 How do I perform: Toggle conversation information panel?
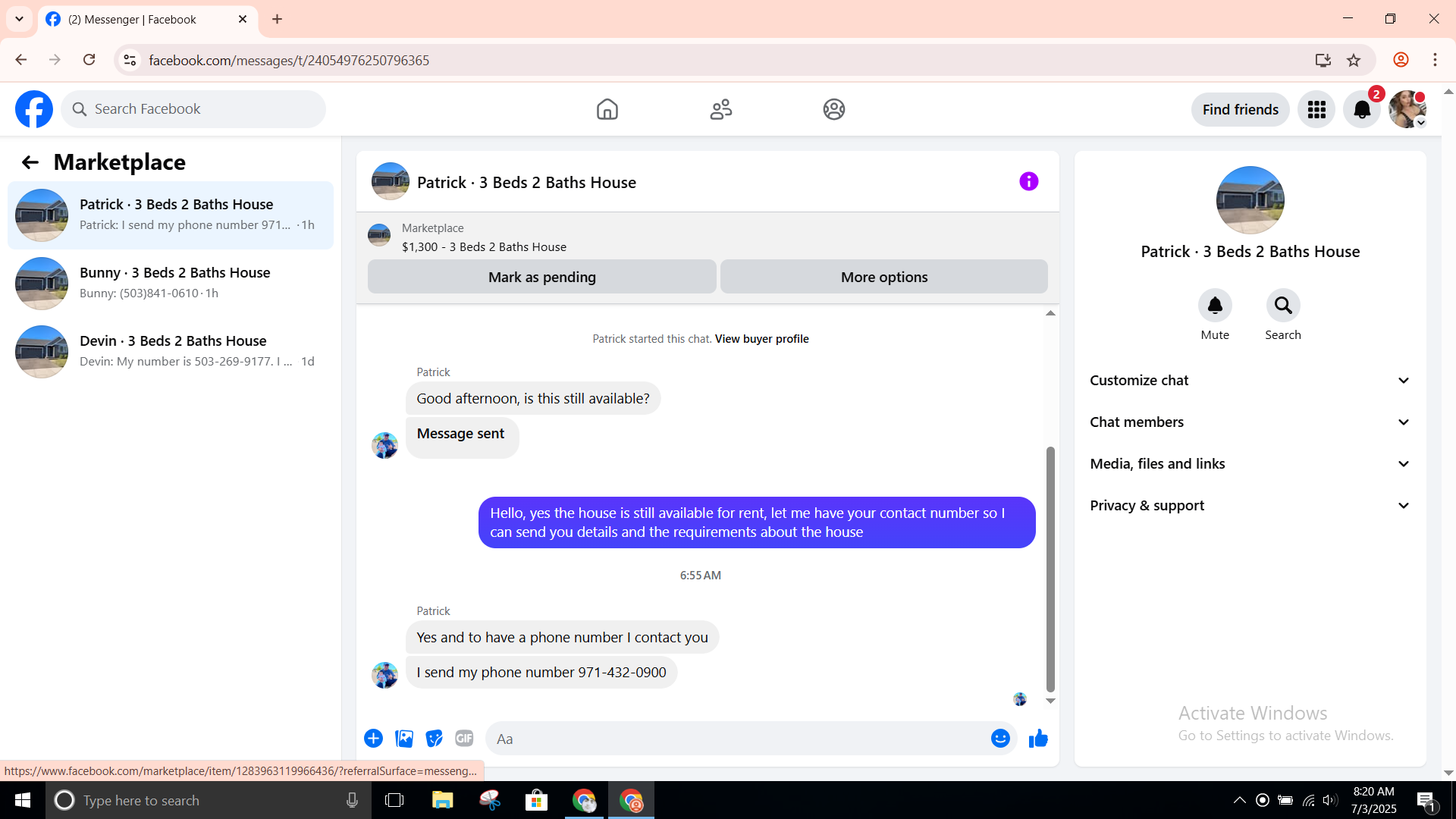point(1028,181)
